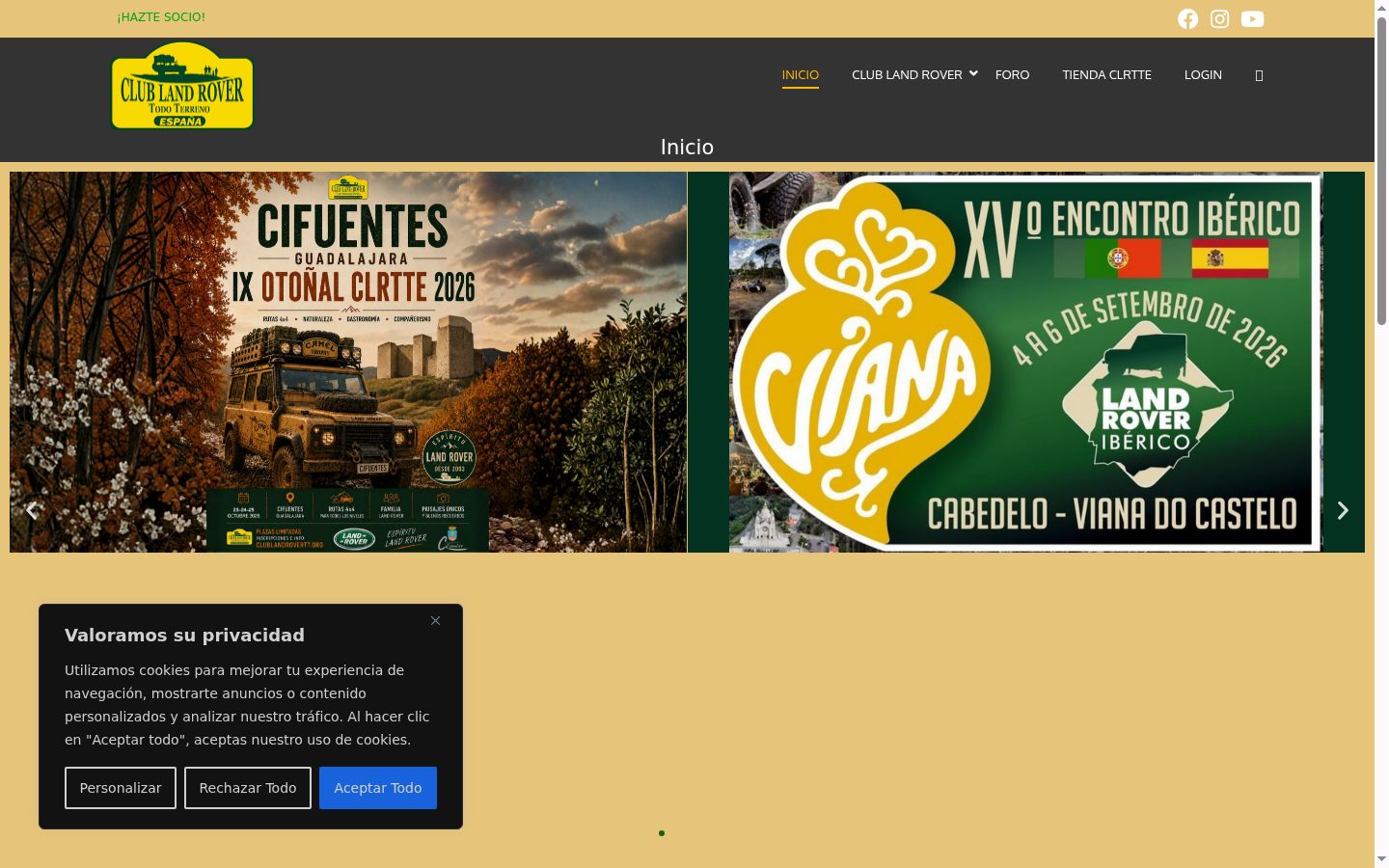This screenshot has width=1389, height=868.
Task: Close the cookie privacy banner
Action: click(x=435, y=620)
